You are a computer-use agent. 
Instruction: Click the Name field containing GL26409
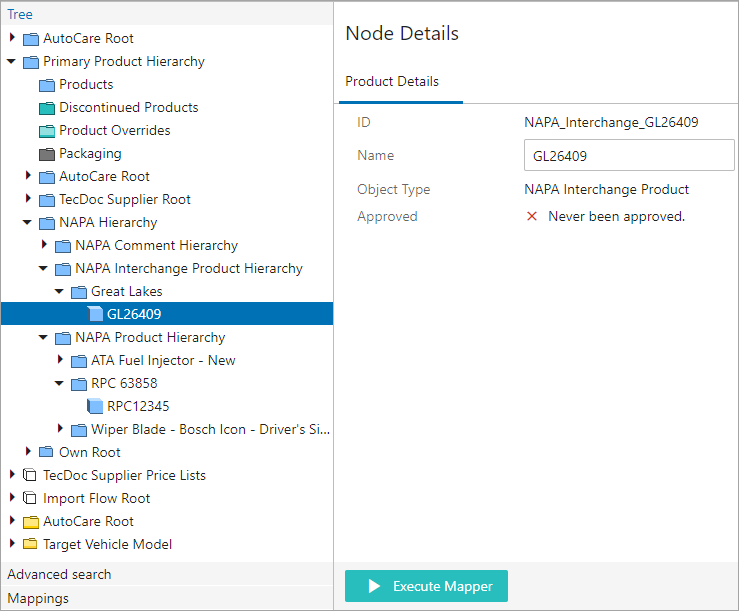[x=629, y=155]
